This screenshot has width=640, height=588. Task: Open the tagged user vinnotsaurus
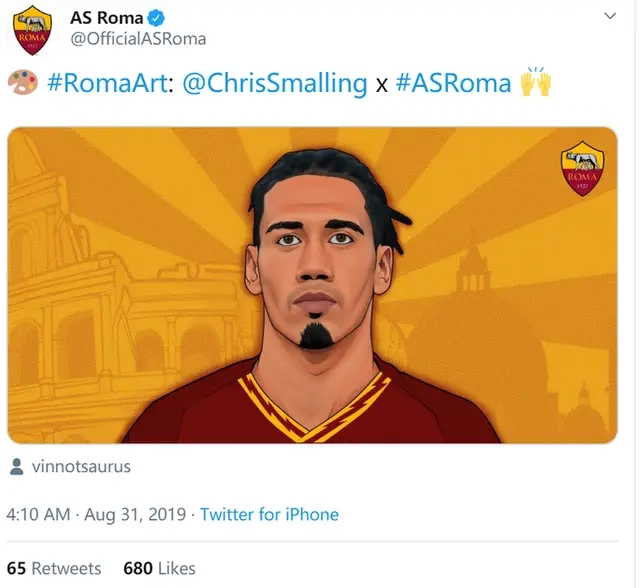tap(81, 466)
